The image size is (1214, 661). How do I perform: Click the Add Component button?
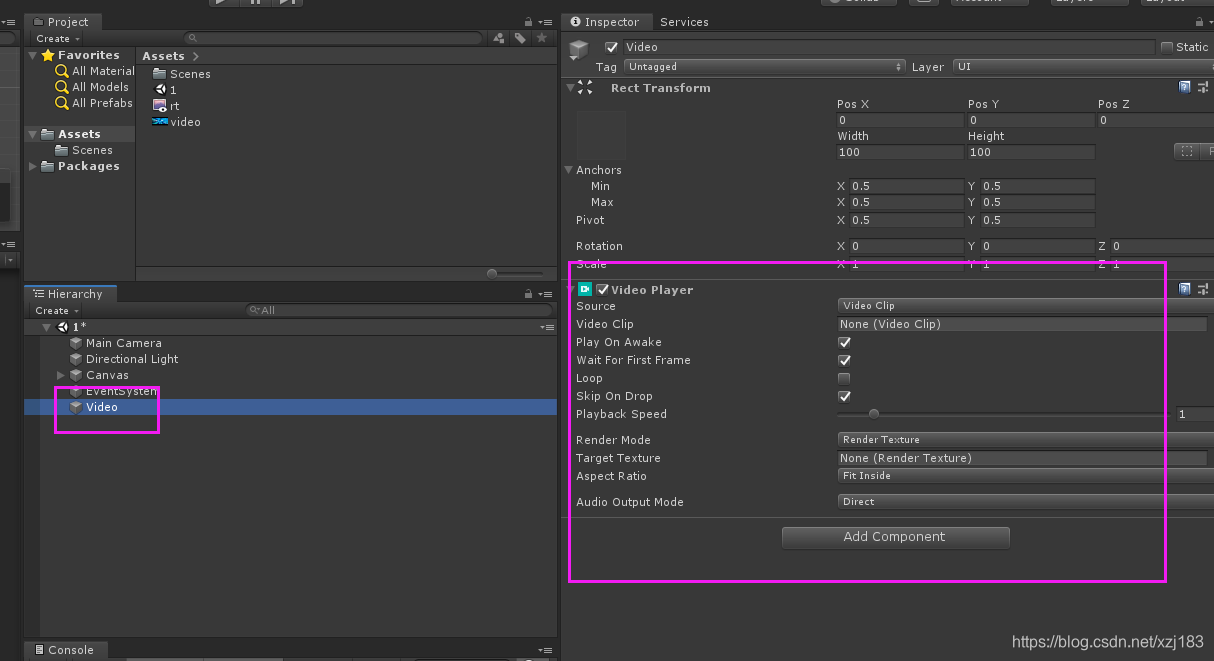click(895, 537)
